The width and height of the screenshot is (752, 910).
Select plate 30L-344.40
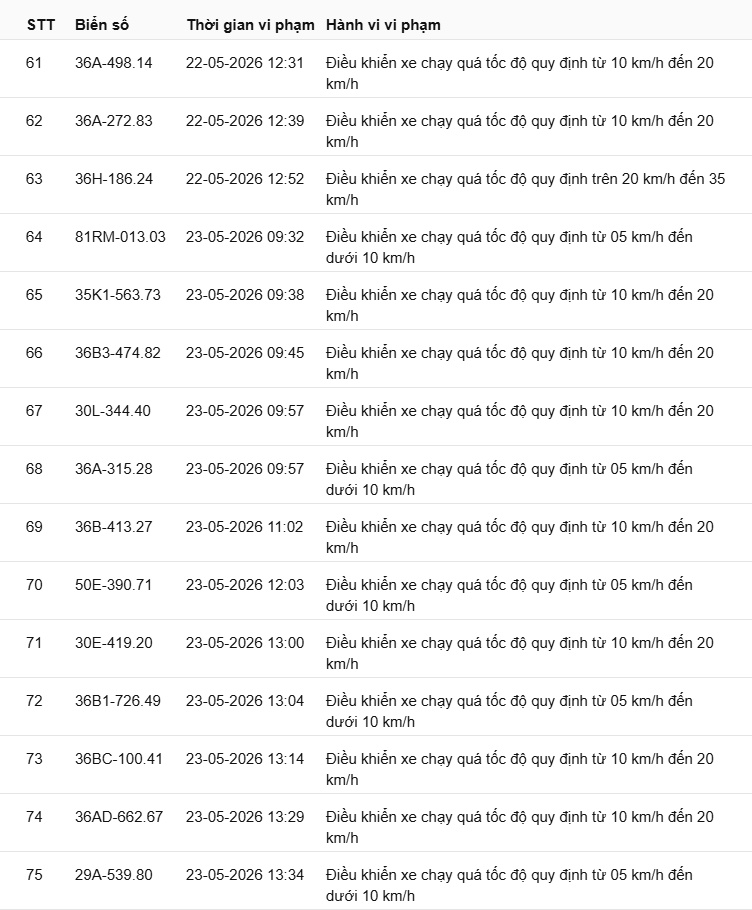pyautogui.click(x=113, y=411)
